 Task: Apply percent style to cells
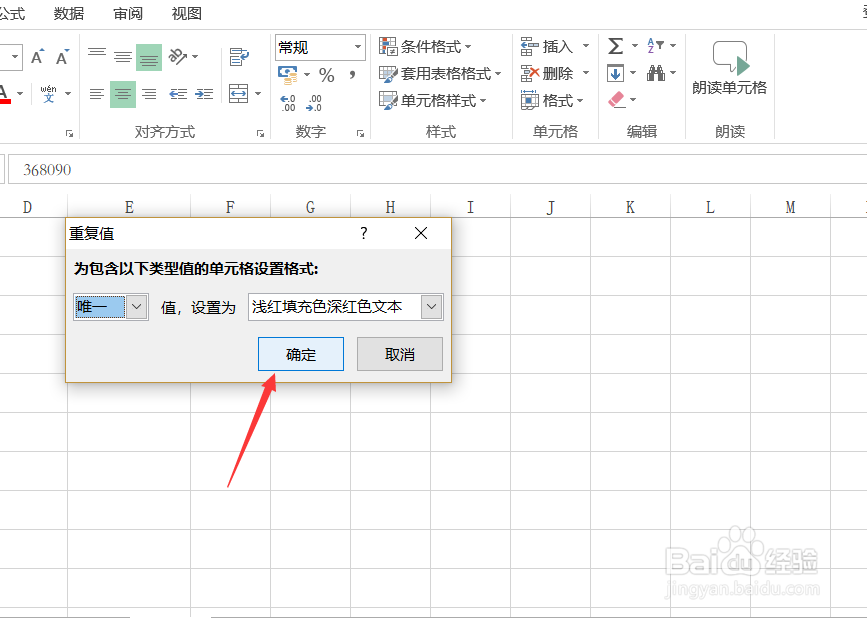click(327, 75)
